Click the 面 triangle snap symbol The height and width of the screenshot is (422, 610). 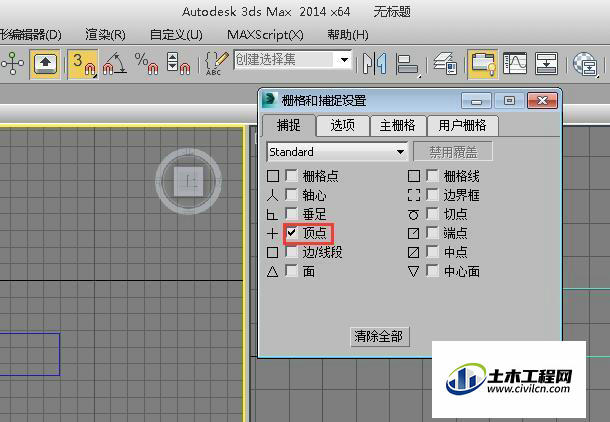[272, 271]
